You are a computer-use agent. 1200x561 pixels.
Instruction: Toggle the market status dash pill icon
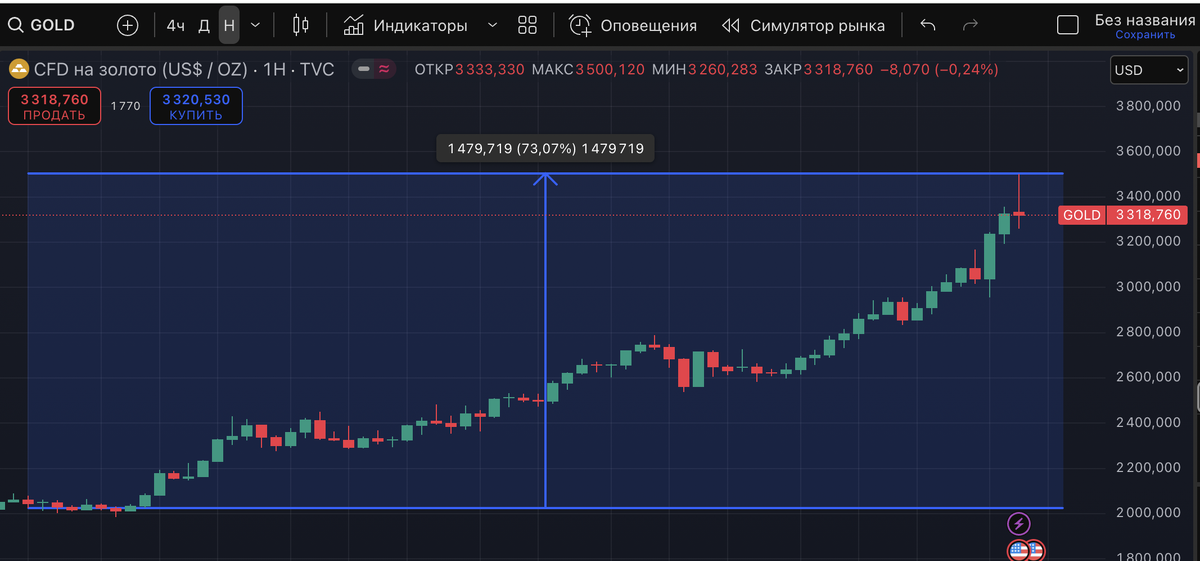pyautogui.click(x=364, y=70)
